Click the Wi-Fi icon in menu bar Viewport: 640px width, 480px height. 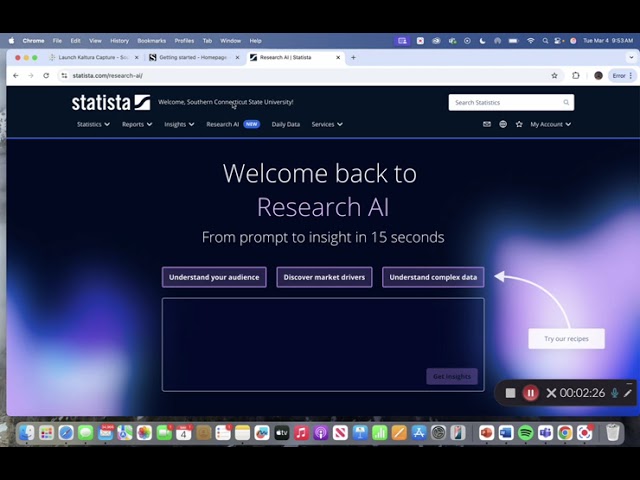coord(531,41)
